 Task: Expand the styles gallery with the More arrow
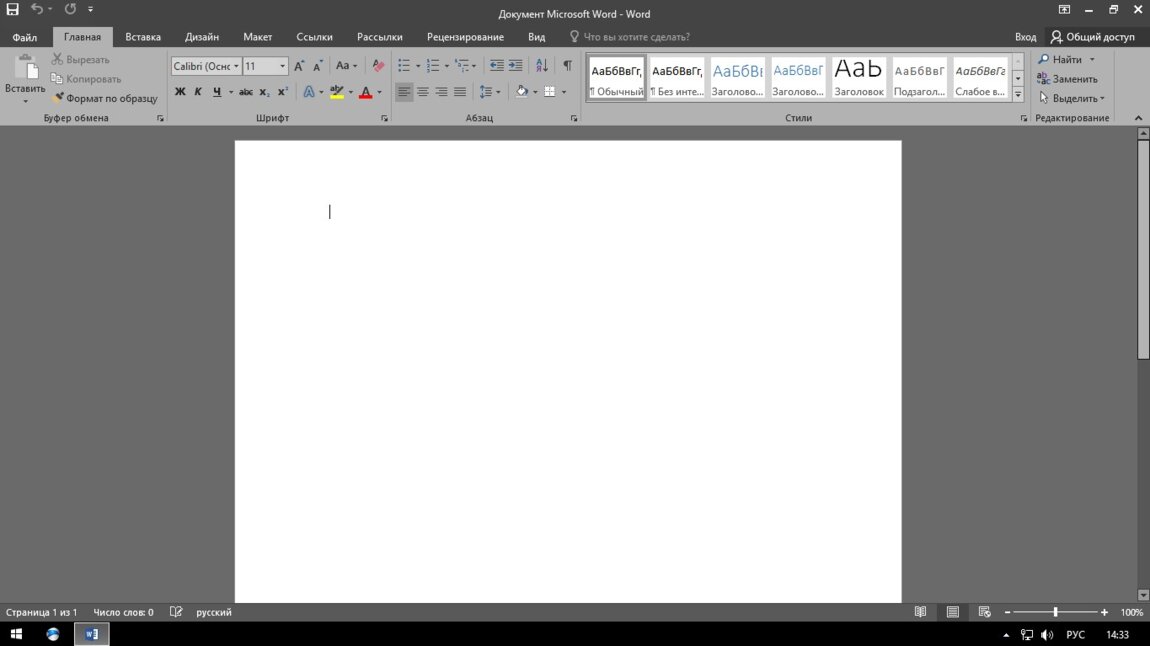point(1018,95)
